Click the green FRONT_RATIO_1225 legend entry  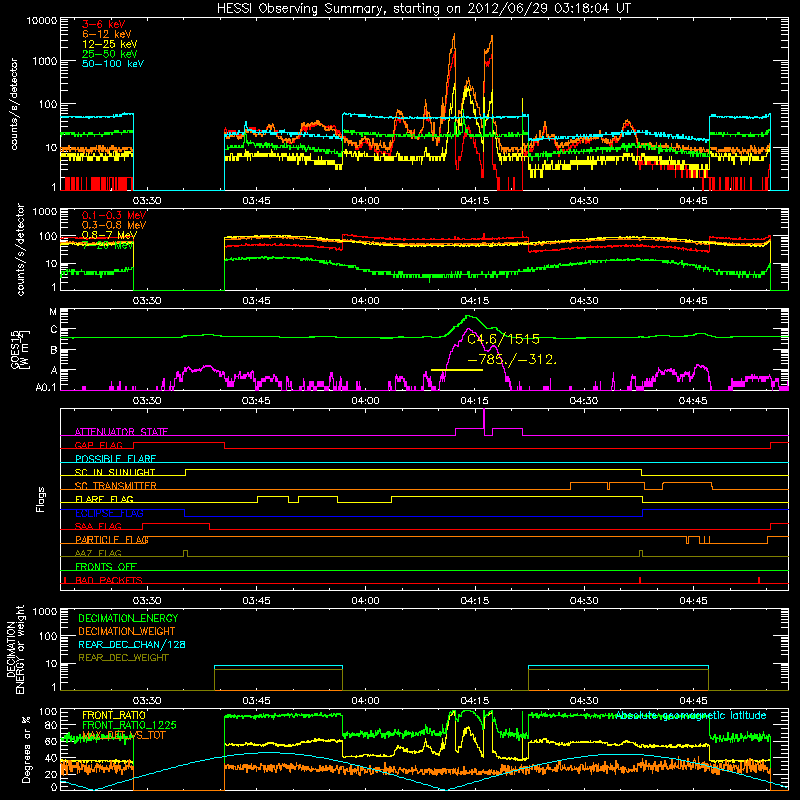pyautogui.click(x=129, y=725)
